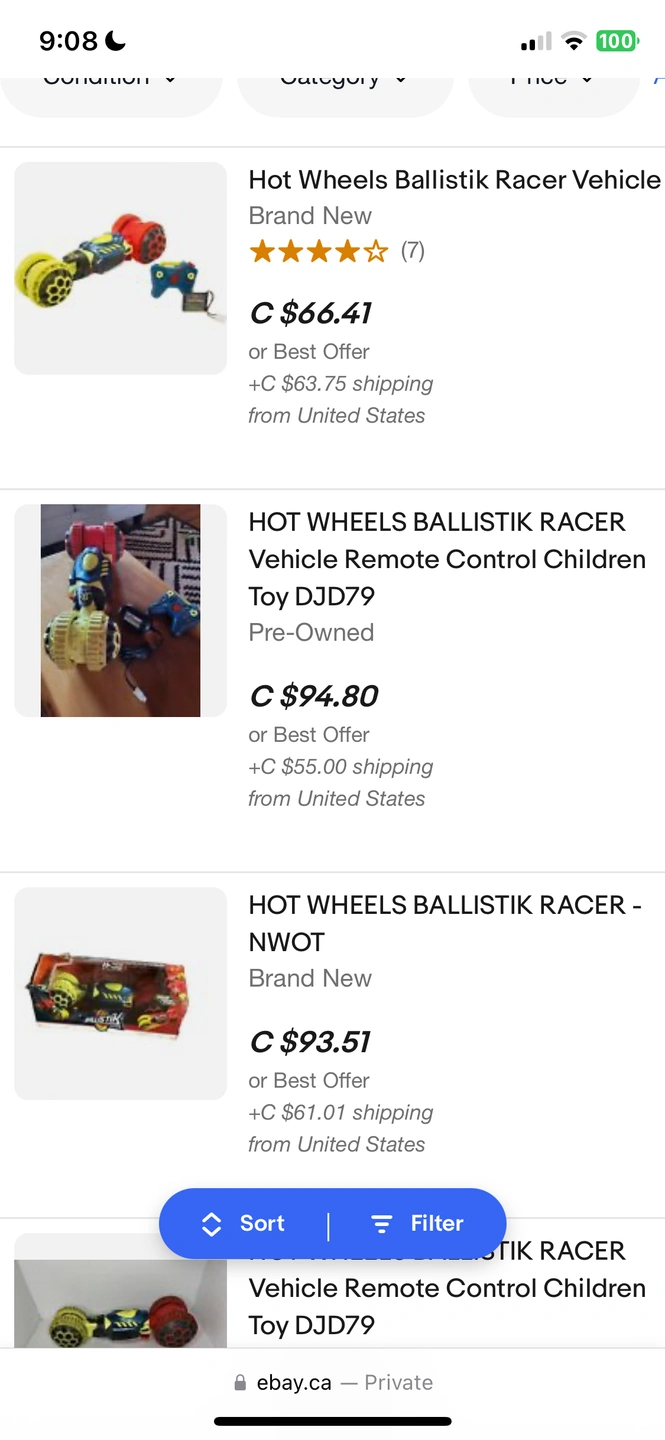Screen dimensions: 665x1440
Task: Tap the ebay.ca address bar
Action: pyautogui.click(x=333, y=1383)
